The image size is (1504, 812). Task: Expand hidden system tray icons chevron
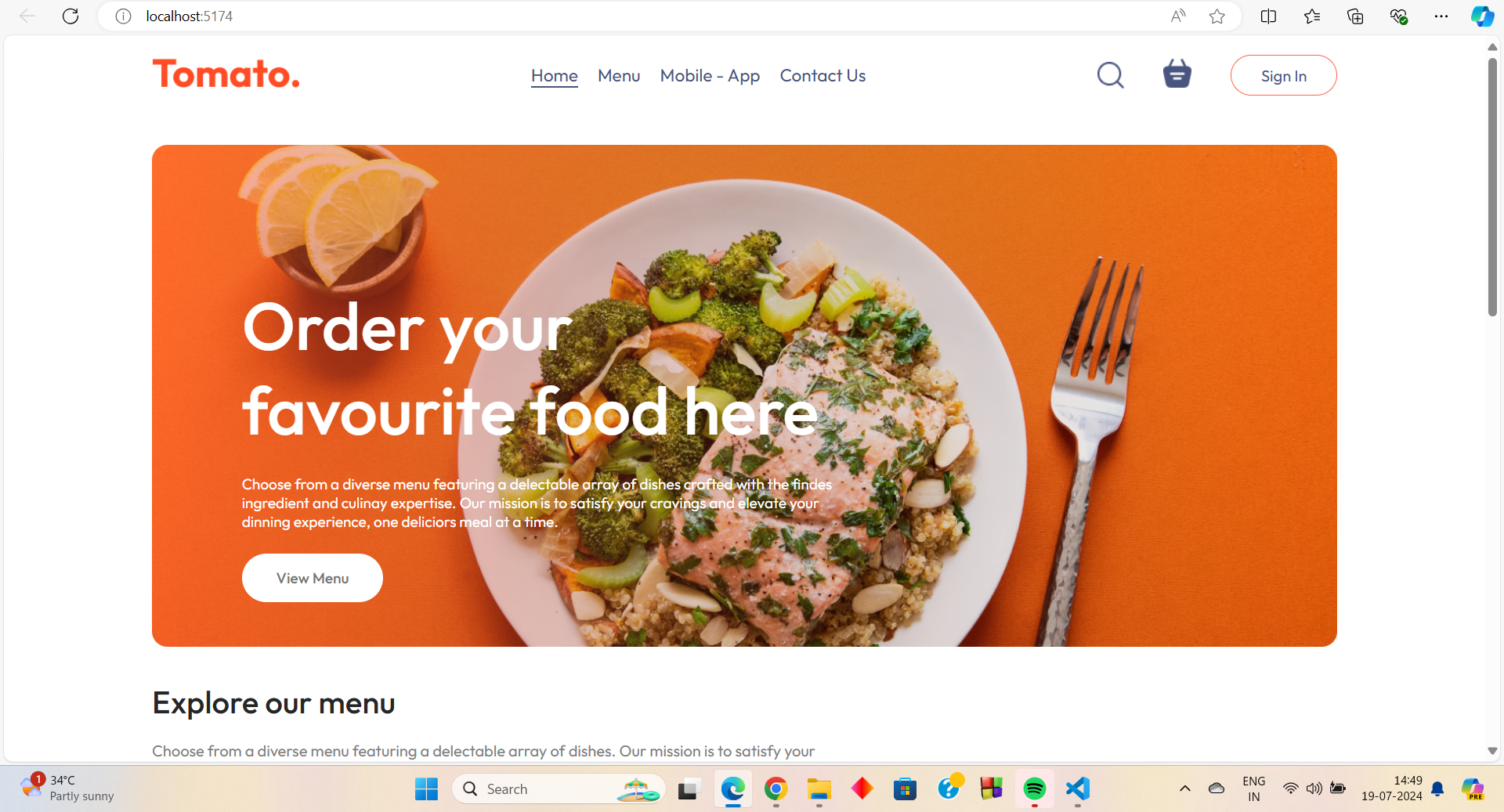[1185, 789]
